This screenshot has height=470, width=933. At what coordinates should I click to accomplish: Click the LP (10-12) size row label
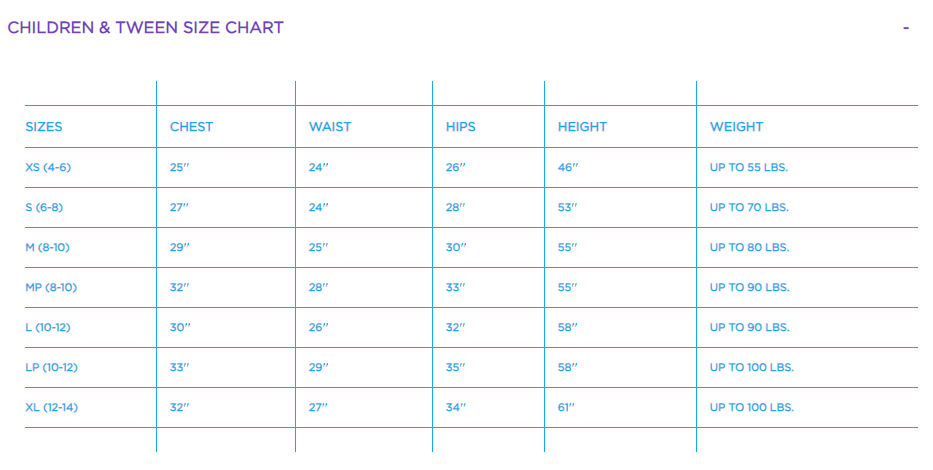point(51,367)
